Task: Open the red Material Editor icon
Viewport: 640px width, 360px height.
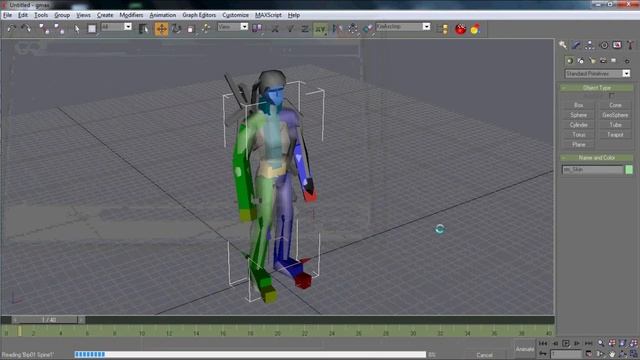Action: tap(460, 29)
